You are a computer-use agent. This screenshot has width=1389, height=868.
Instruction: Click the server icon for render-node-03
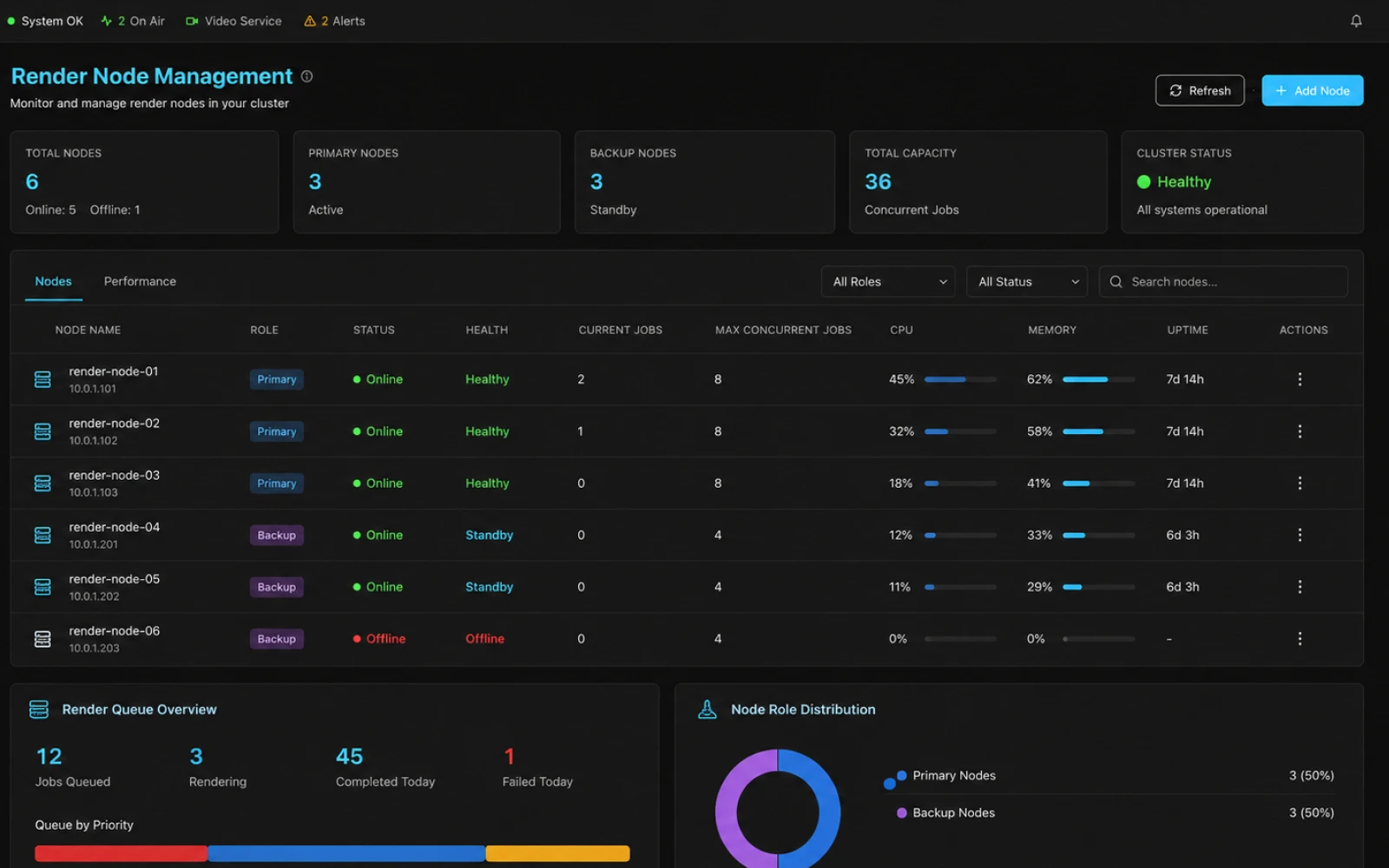(43, 483)
